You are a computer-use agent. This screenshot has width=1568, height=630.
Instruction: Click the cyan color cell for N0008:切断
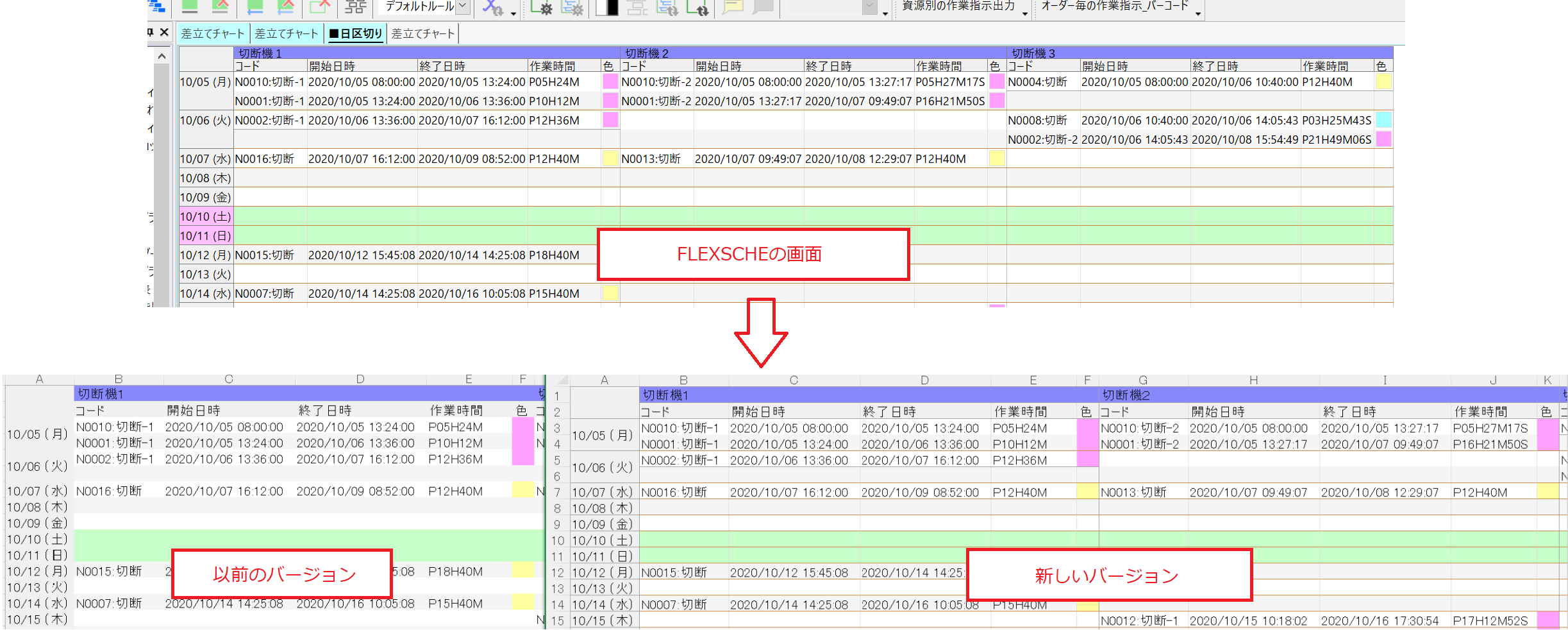(x=1383, y=120)
